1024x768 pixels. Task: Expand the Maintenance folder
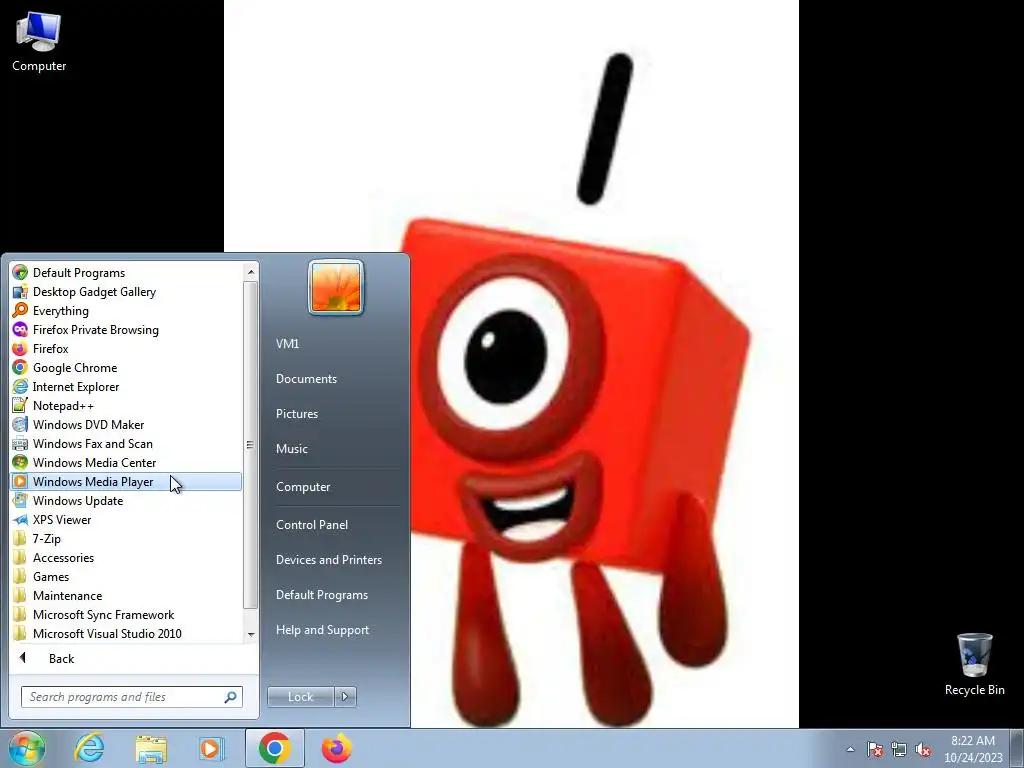point(126,596)
